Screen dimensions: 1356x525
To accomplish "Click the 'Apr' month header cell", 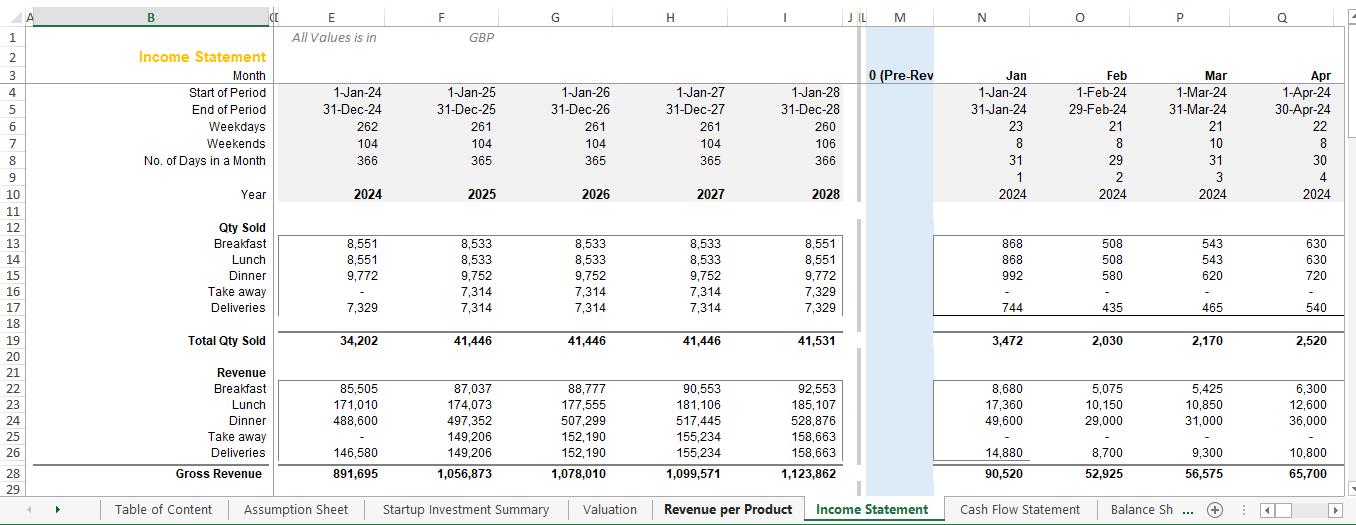I will tap(1320, 76).
